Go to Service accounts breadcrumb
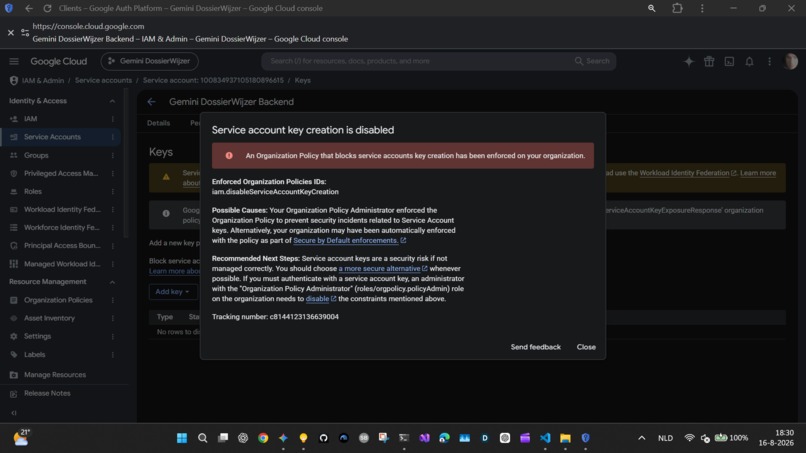This screenshot has height=453, width=806. coord(103,81)
